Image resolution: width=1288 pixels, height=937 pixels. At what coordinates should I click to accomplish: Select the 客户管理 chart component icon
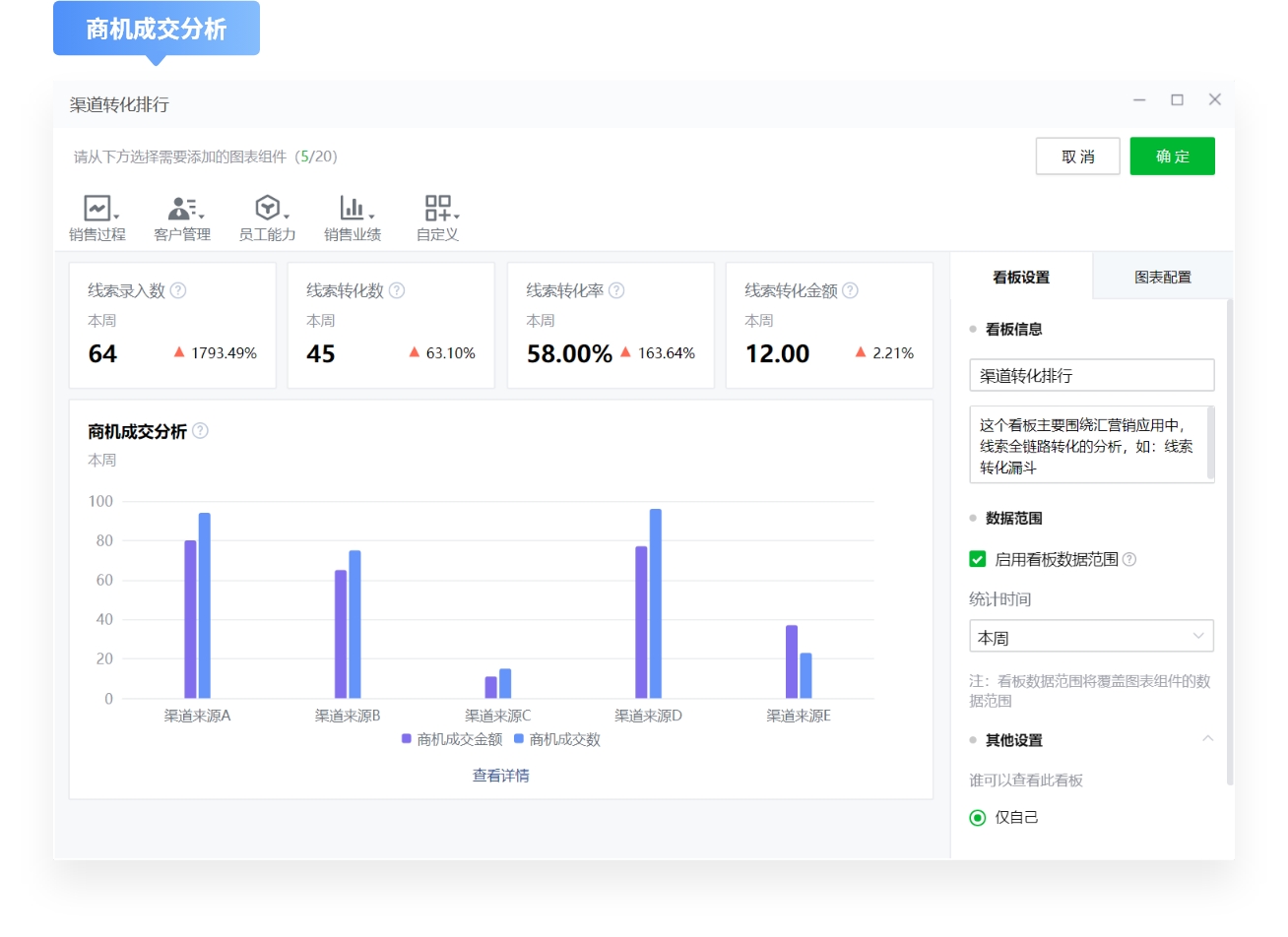[x=180, y=210]
